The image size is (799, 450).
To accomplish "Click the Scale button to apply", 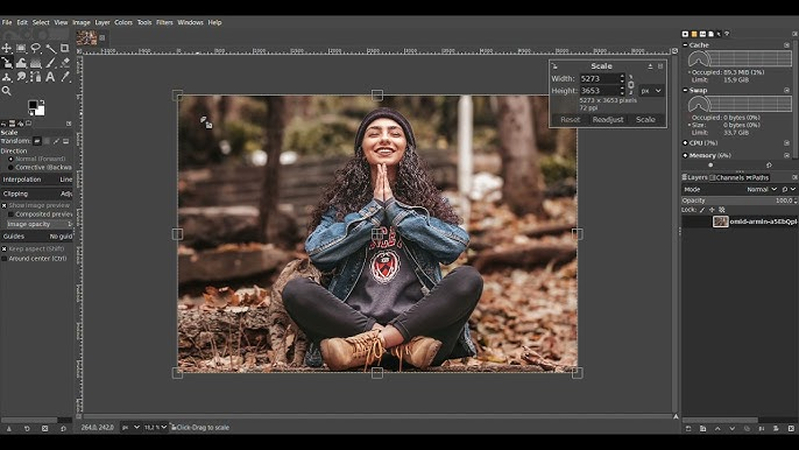I will tap(645, 120).
